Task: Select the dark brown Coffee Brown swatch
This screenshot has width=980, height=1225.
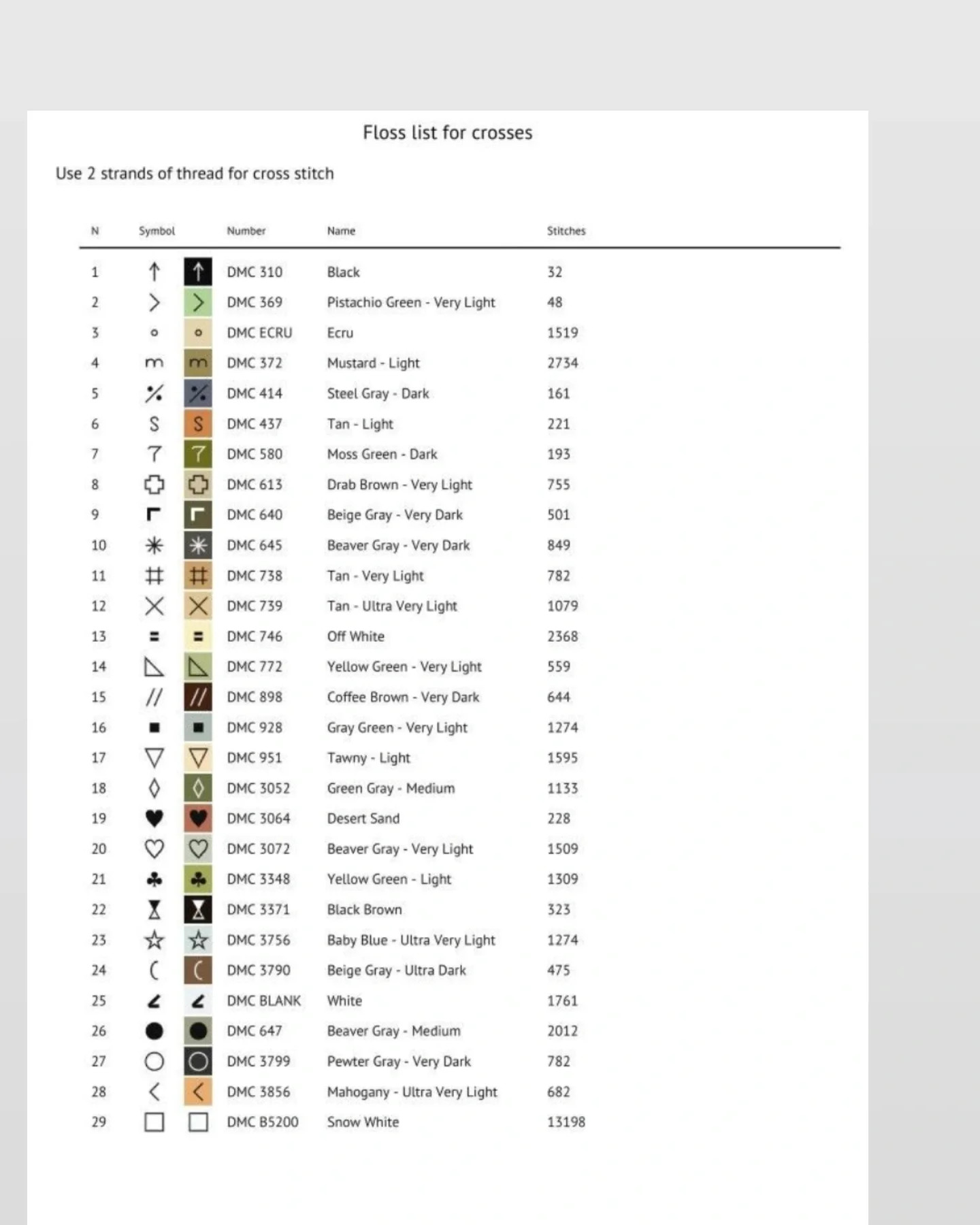Action: coord(198,697)
